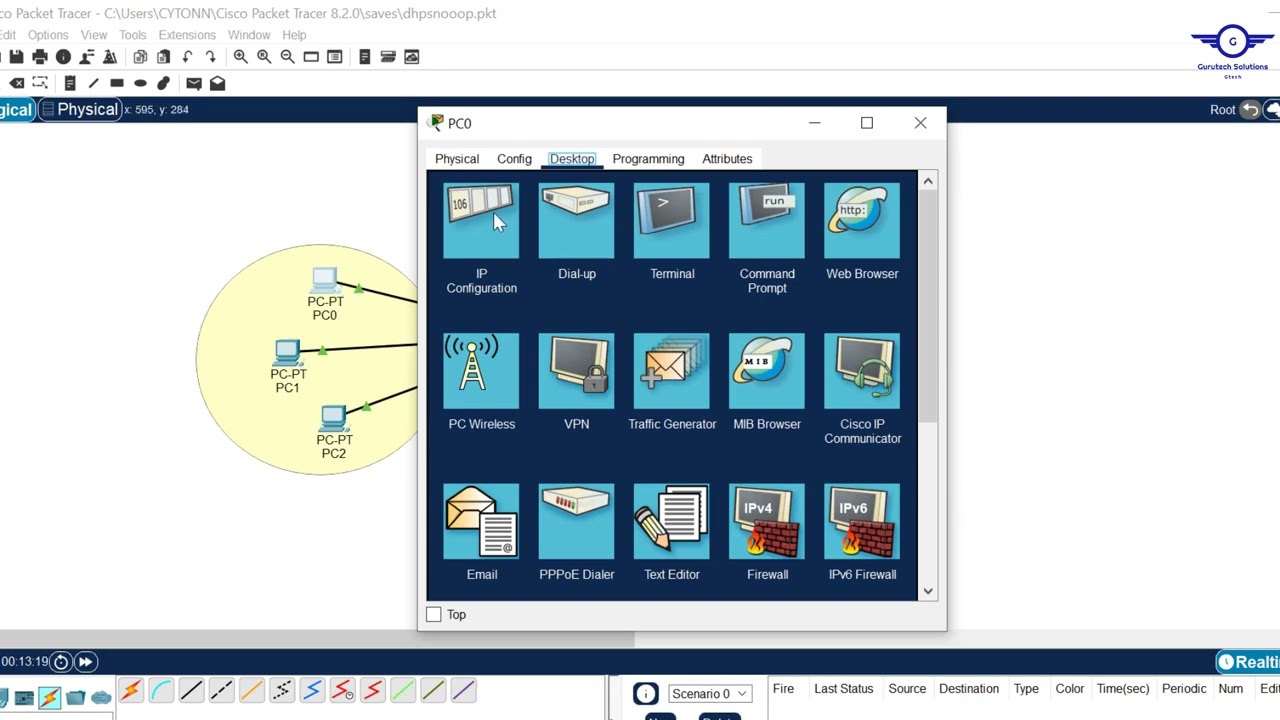Viewport: 1280px width, 720px height.
Task: Click the Undo toolbar icon
Action: pyautogui.click(x=187, y=57)
